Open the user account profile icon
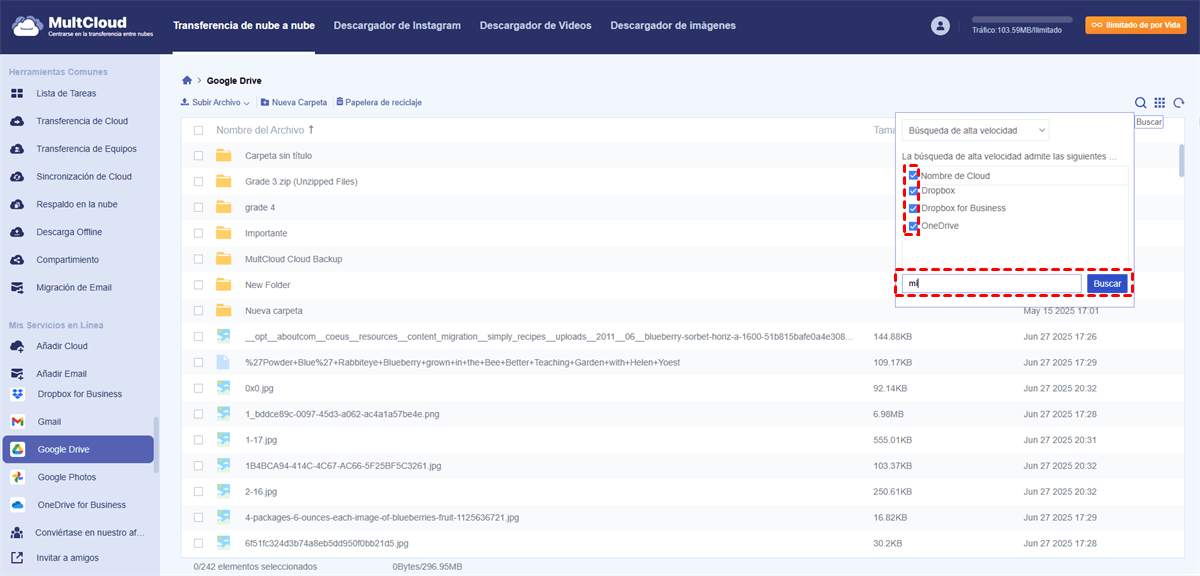 (939, 26)
